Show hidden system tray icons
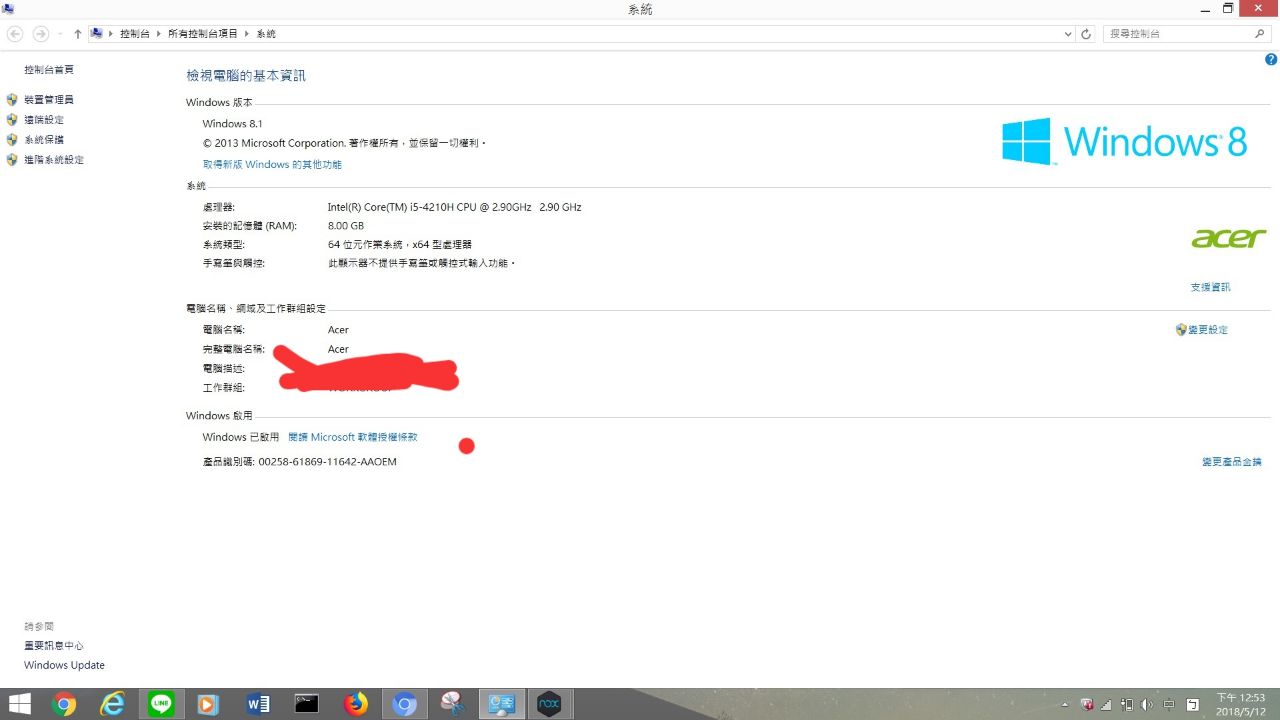This screenshot has height=720, width=1280. pyautogui.click(x=1064, y=705)
